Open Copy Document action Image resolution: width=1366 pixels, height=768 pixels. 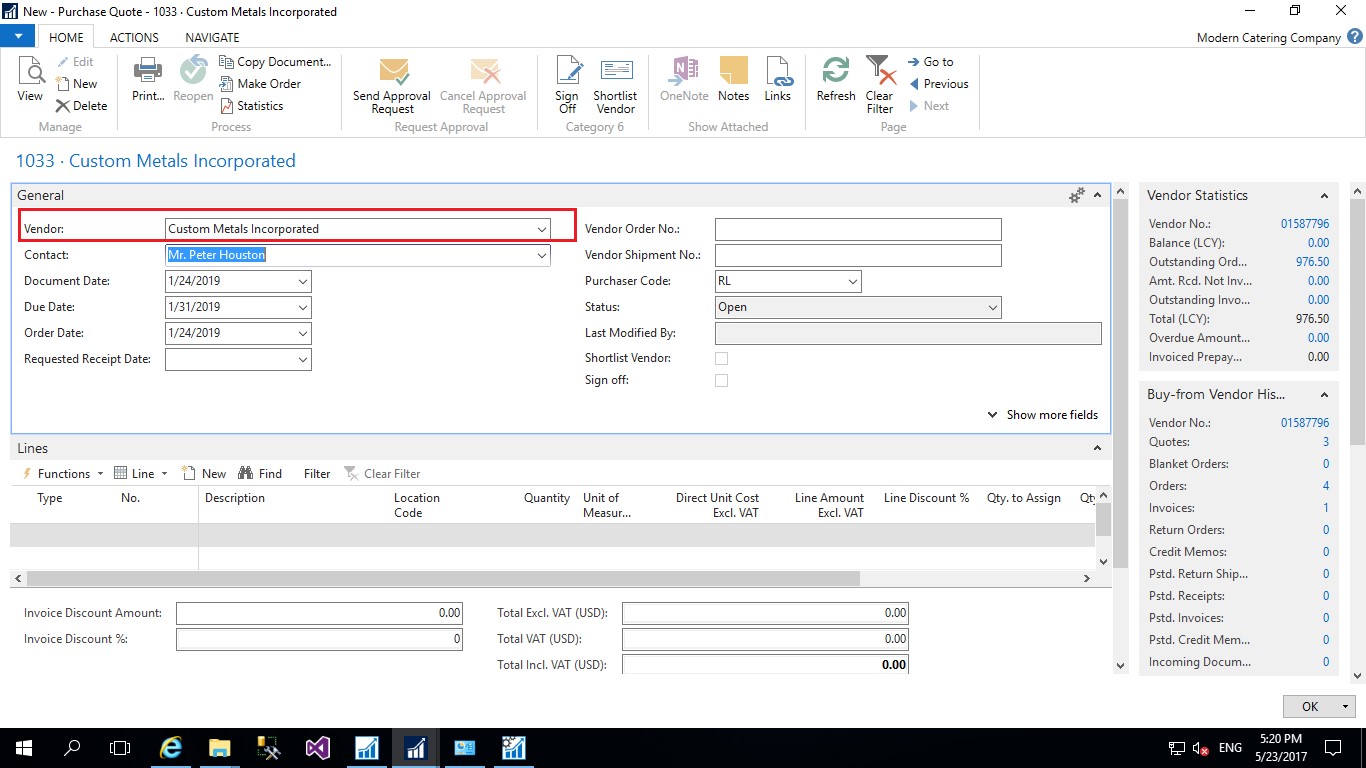275,62
